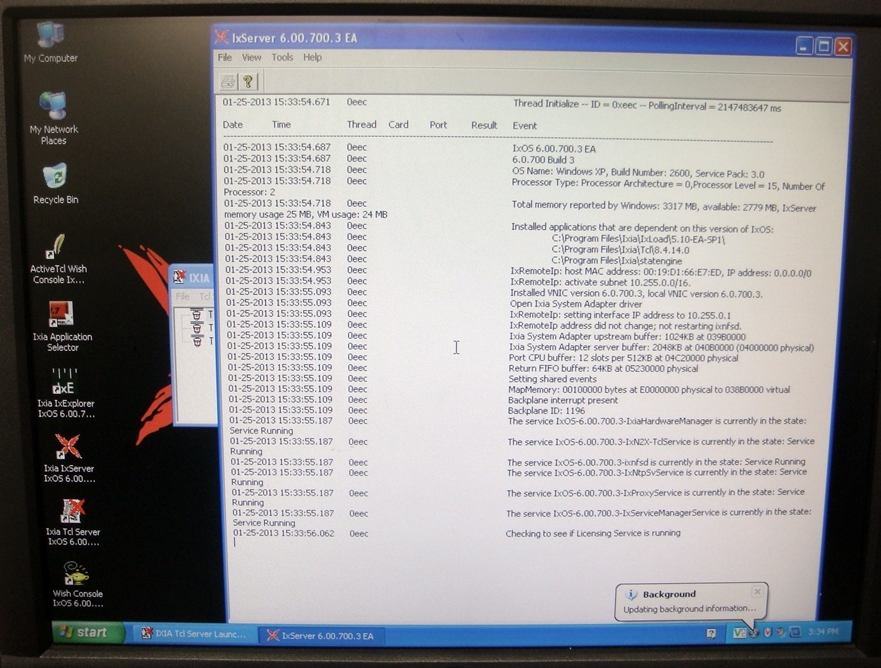Viewport: 881px width, 668px height.
Task: Click "Open Ixia System Adapter driver" log line
Action: tap(576, 304)
